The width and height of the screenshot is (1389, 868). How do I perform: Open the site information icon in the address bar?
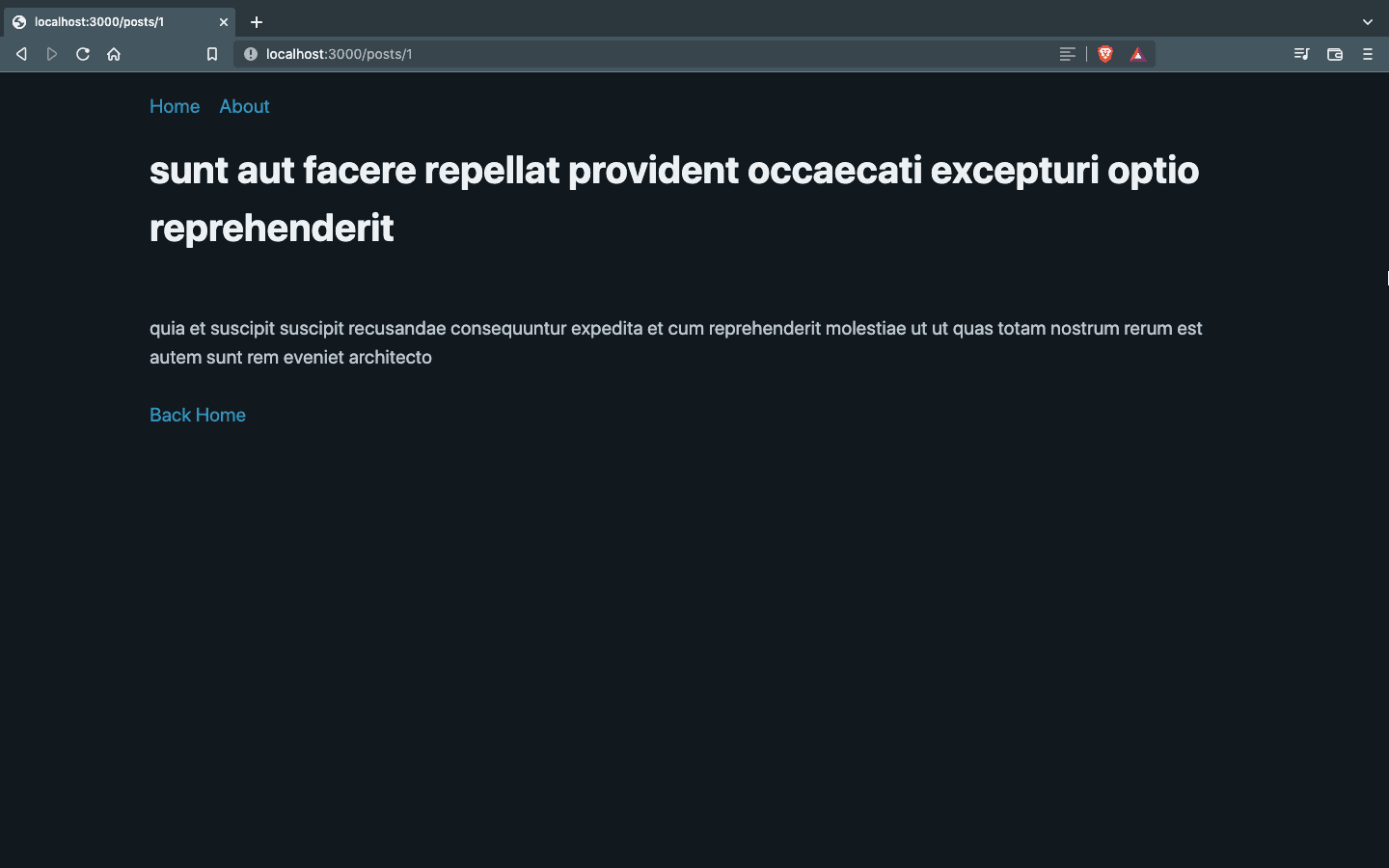(x=251, y=54)
